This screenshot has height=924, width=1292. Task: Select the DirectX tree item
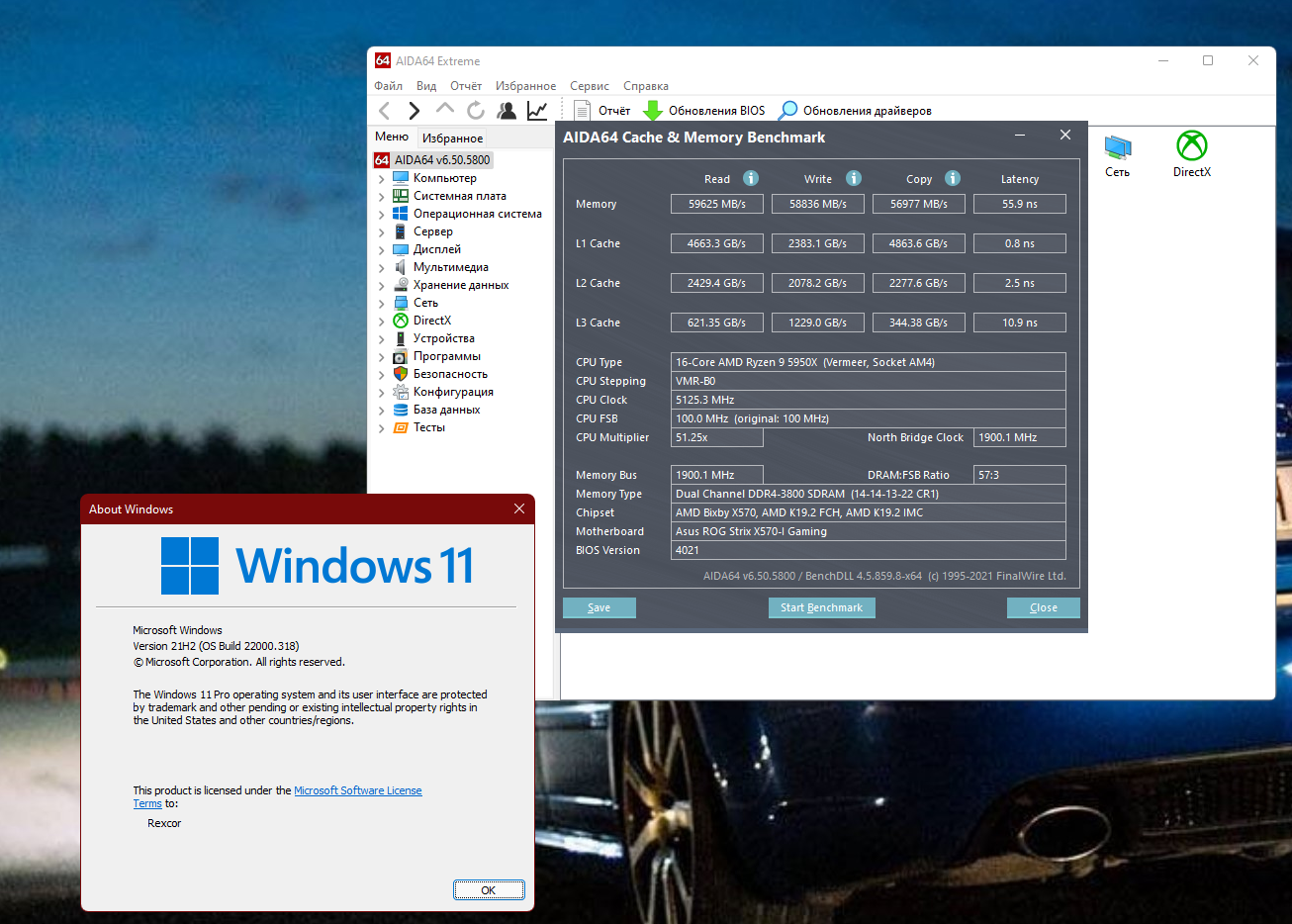point(432,321)
